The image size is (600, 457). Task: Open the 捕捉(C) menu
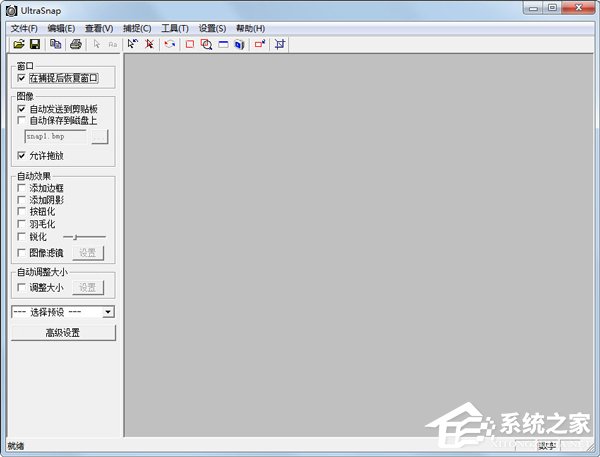tap(137, 28)
